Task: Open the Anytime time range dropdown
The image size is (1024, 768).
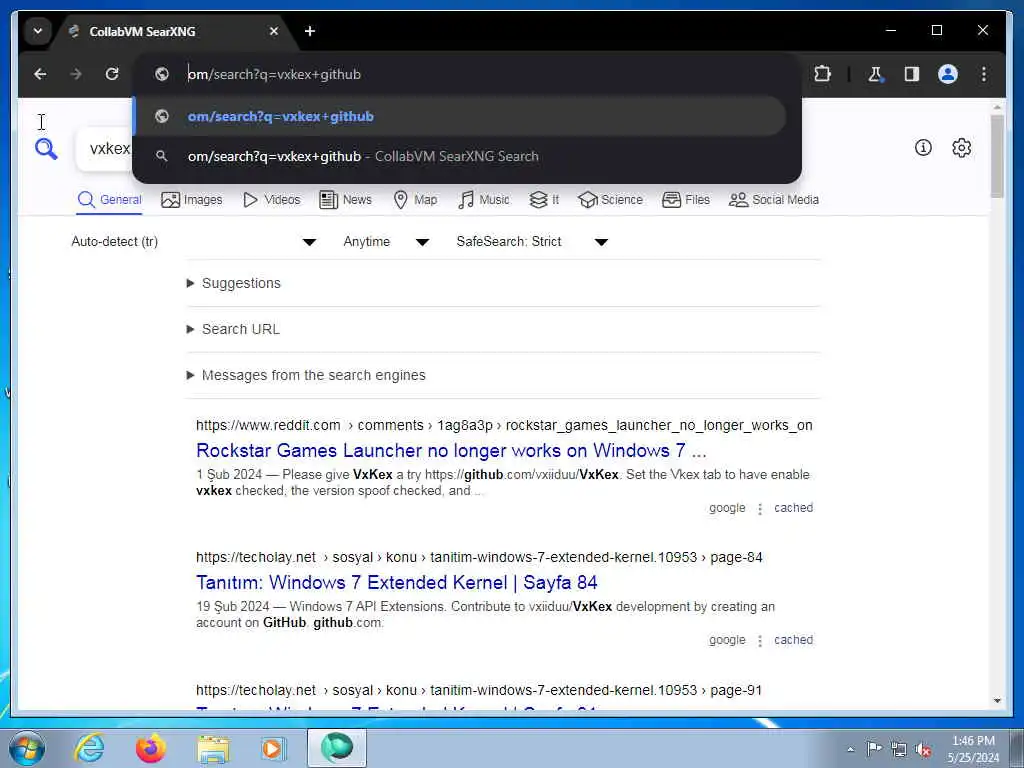Action: [x=386, y=242]
